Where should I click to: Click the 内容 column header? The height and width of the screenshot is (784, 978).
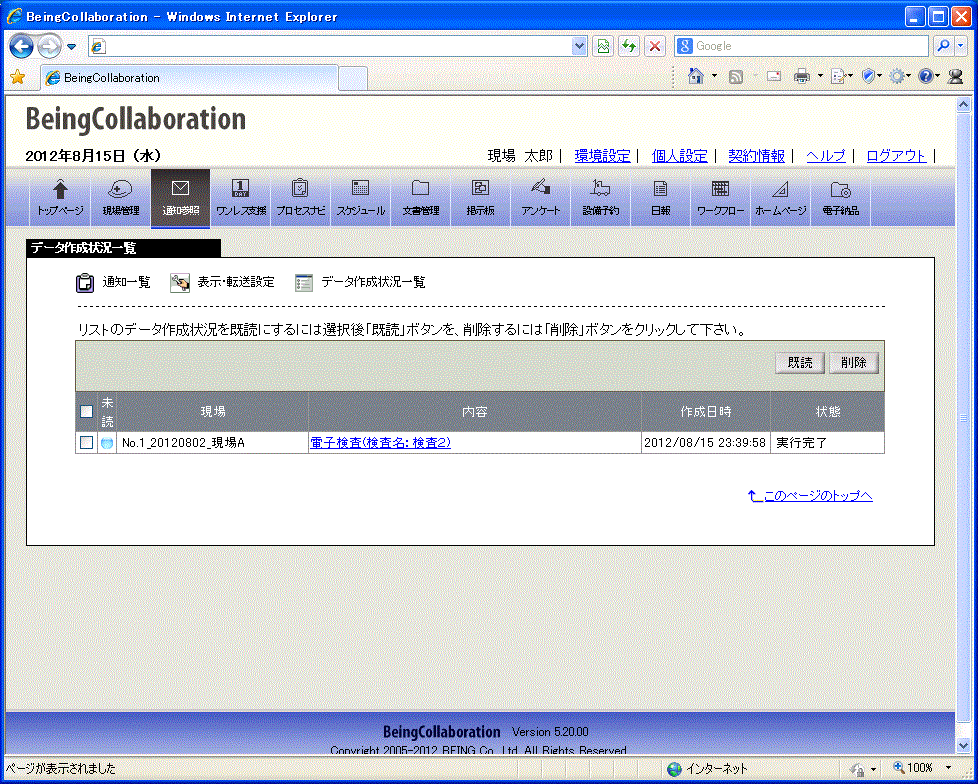[x=475, y=412]
